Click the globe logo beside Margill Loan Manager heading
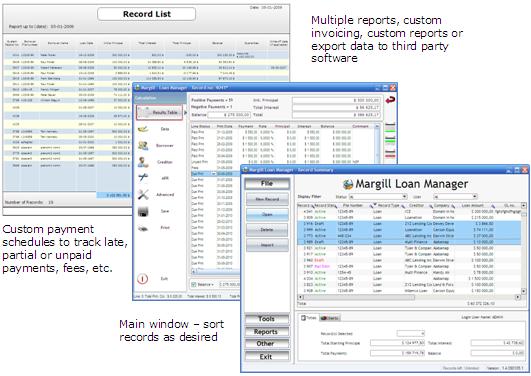The image size is (531, 376). [x=348, y=185]
